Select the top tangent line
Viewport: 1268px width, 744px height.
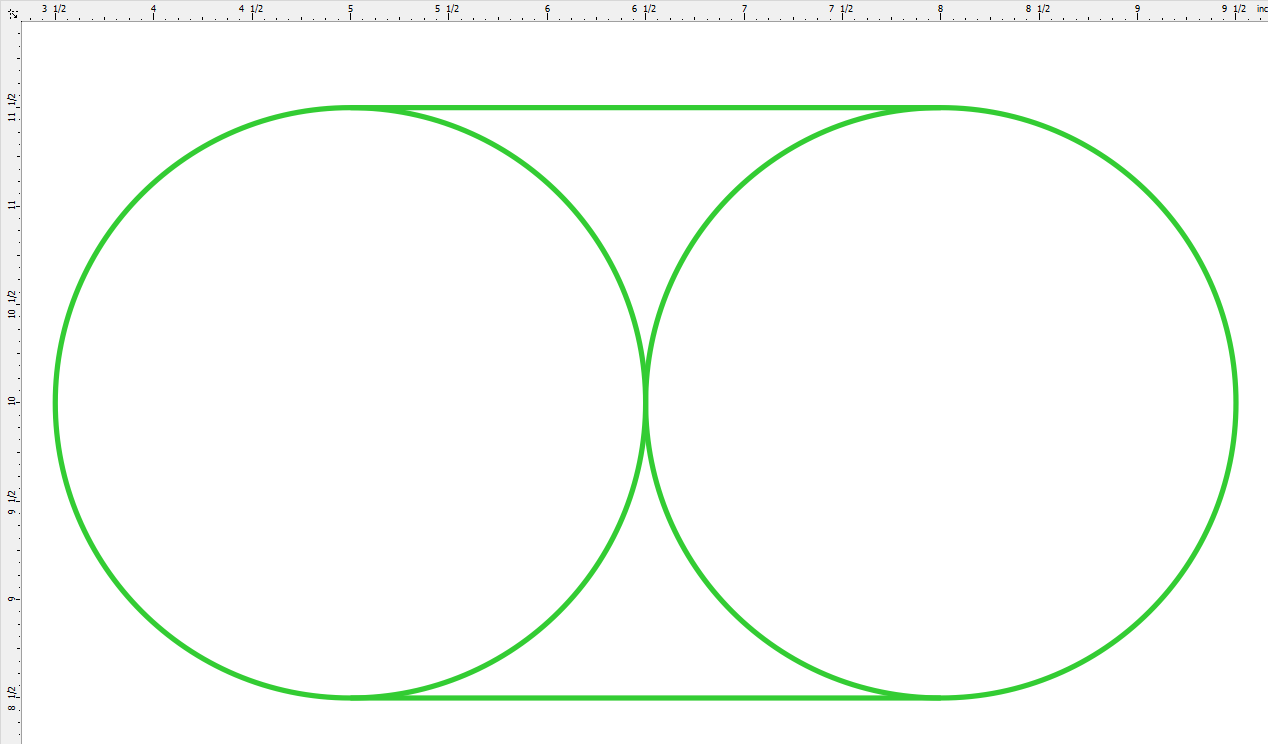[643, 106]
